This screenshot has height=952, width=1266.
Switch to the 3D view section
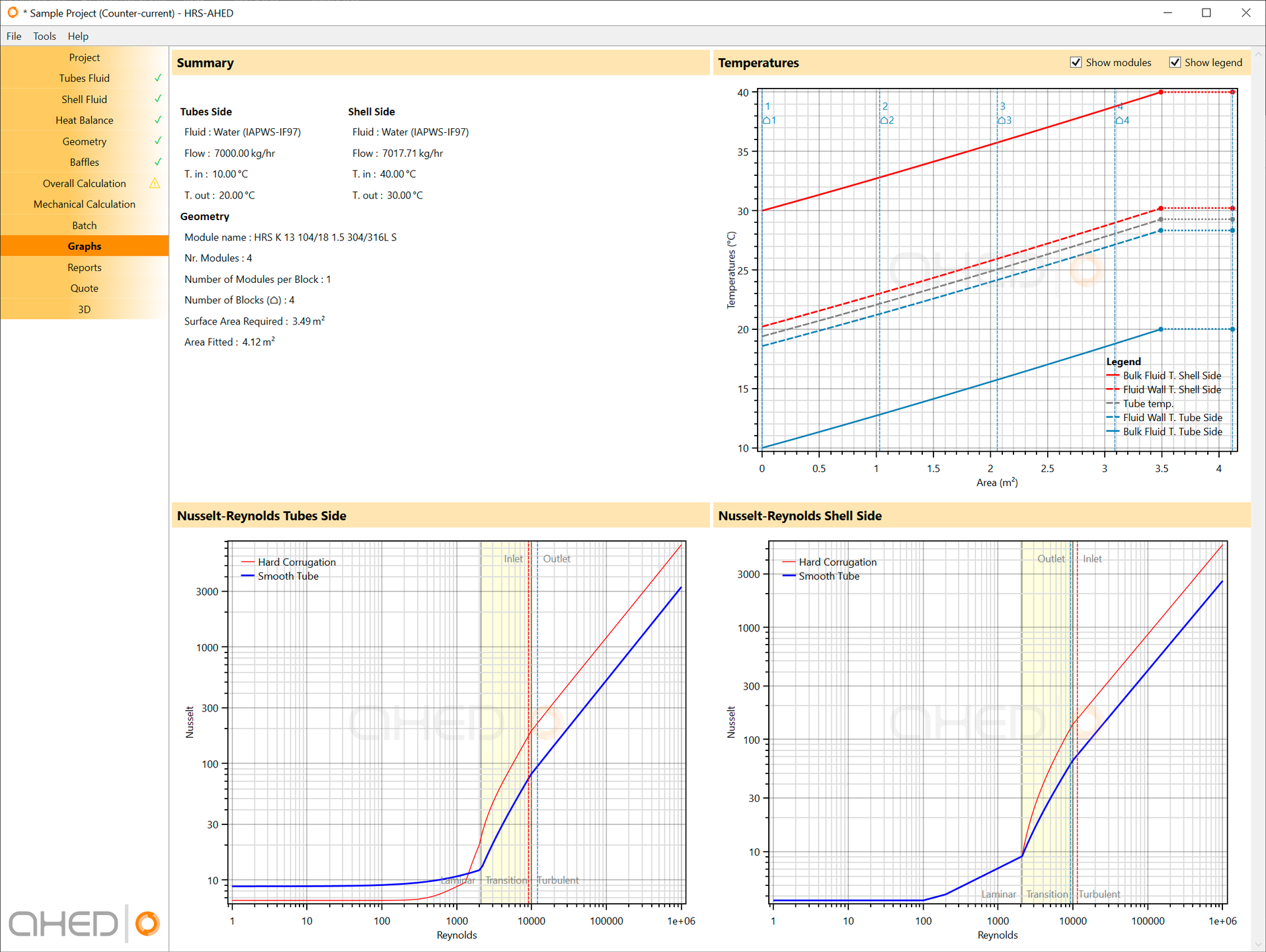point(85,309)
